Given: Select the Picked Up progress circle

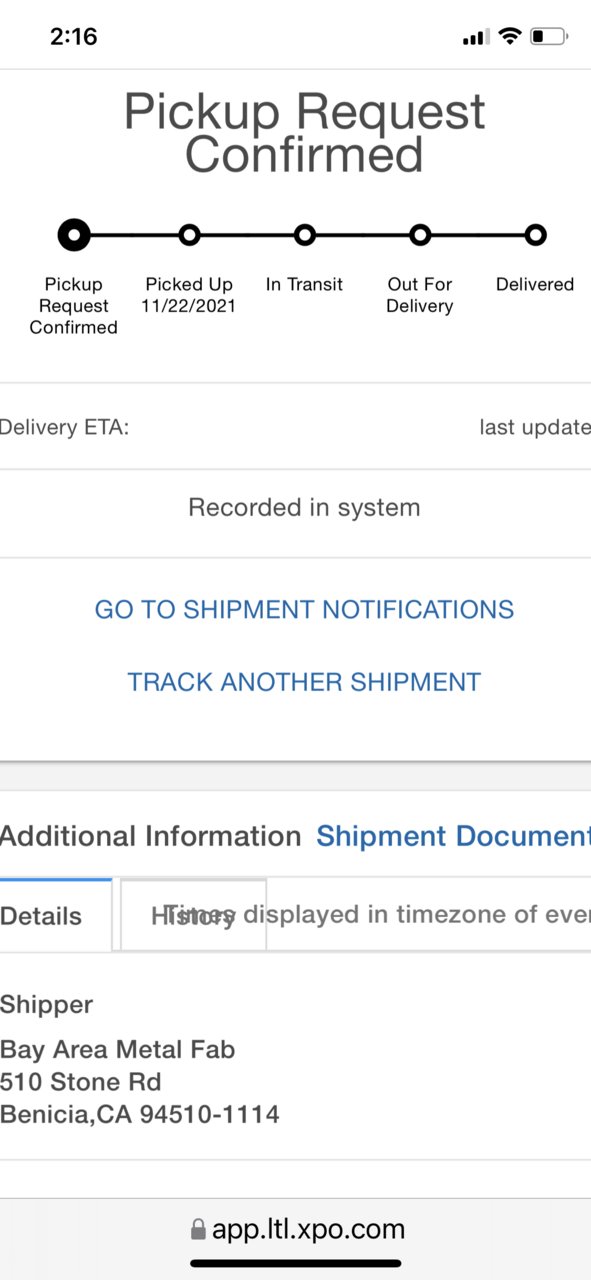Looking at the screenshot, I should tap(189, 236).
